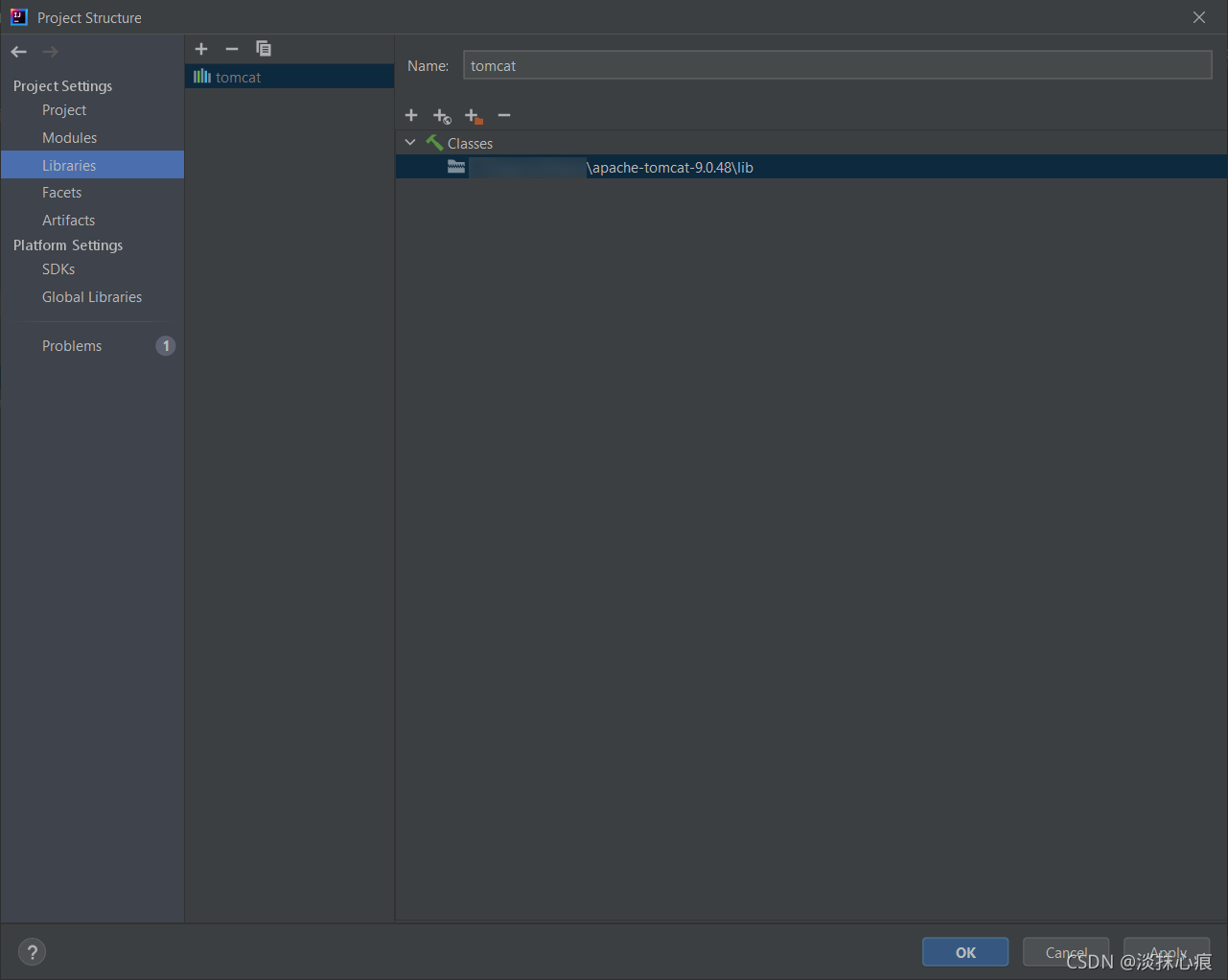
Task: Click the Problems count badge
Action: pos(166,346)
